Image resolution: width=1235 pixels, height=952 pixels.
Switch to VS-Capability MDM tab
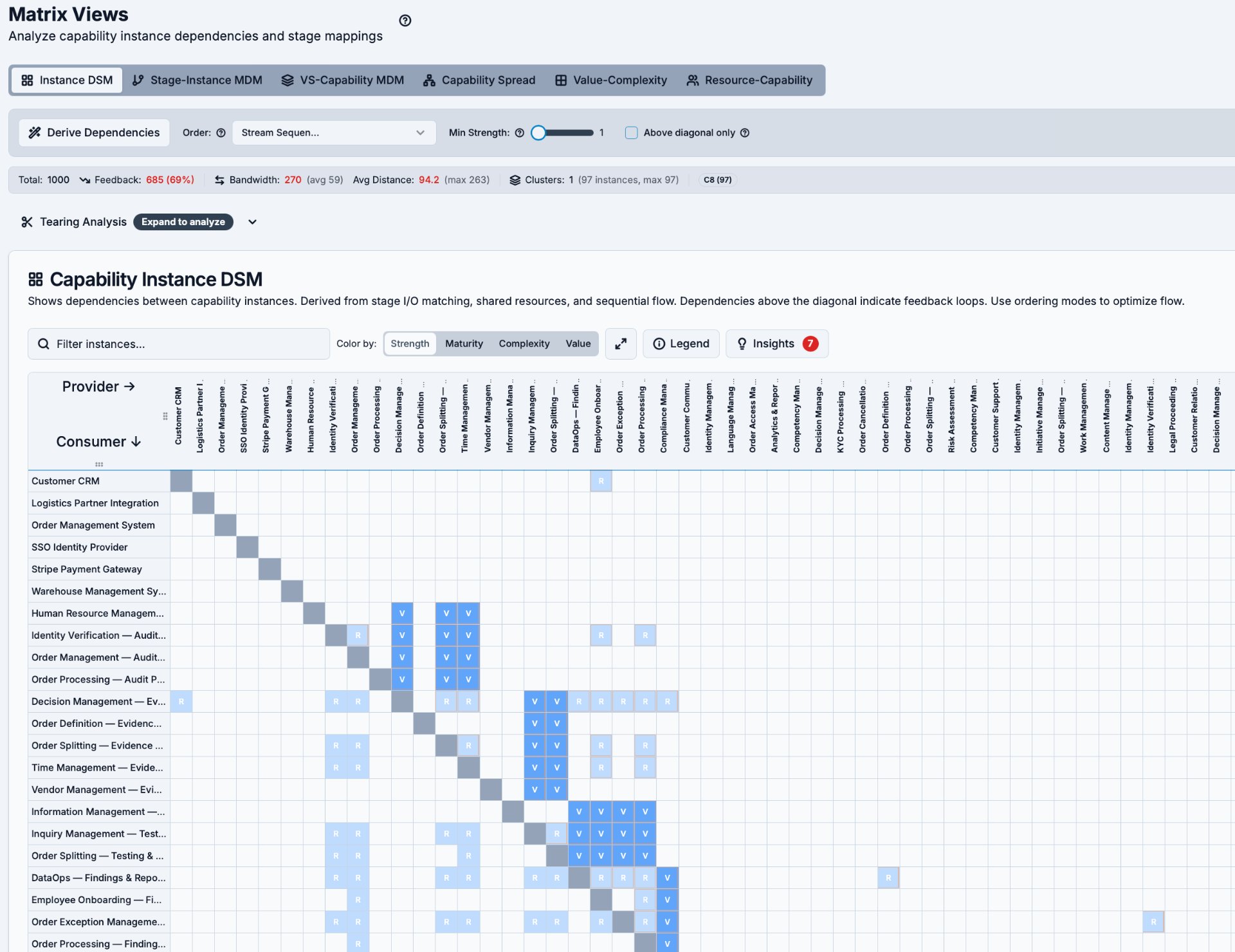pos(343,80)
